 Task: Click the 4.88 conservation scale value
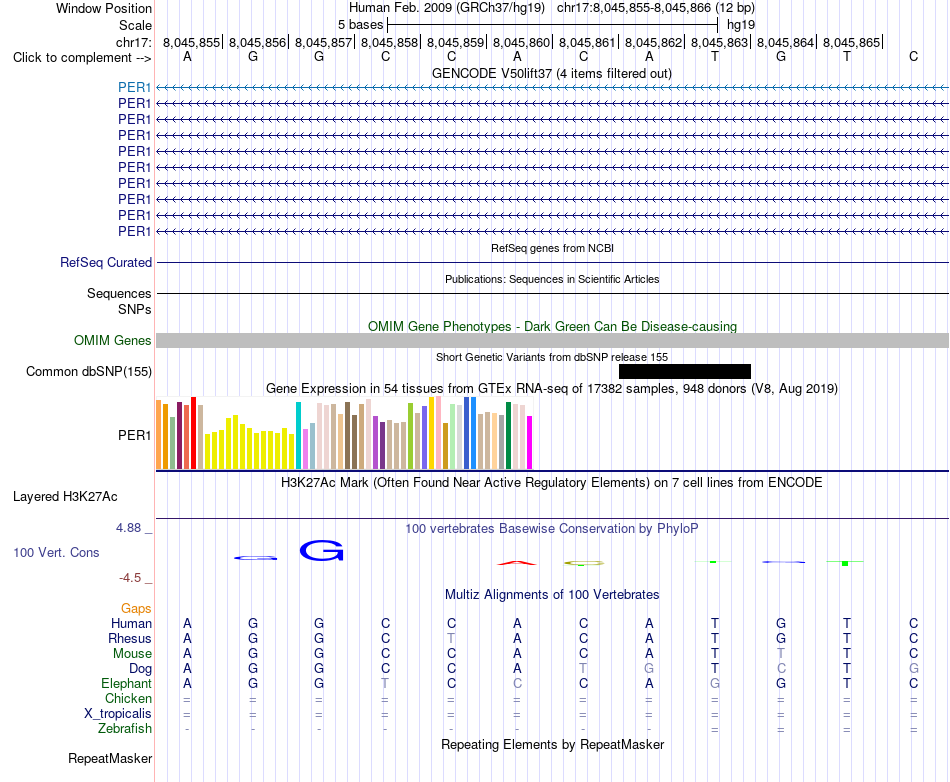coord(128,528)
